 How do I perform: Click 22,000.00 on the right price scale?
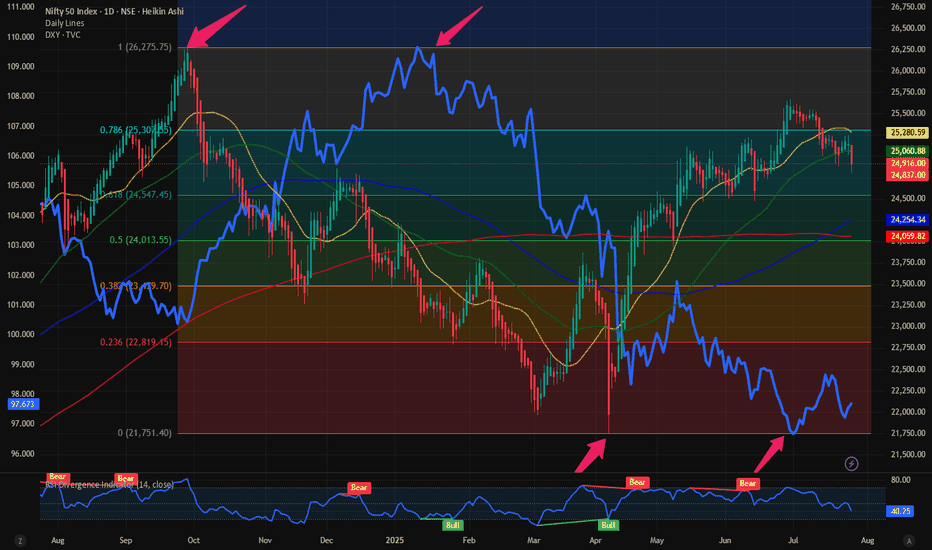point(908,411)
